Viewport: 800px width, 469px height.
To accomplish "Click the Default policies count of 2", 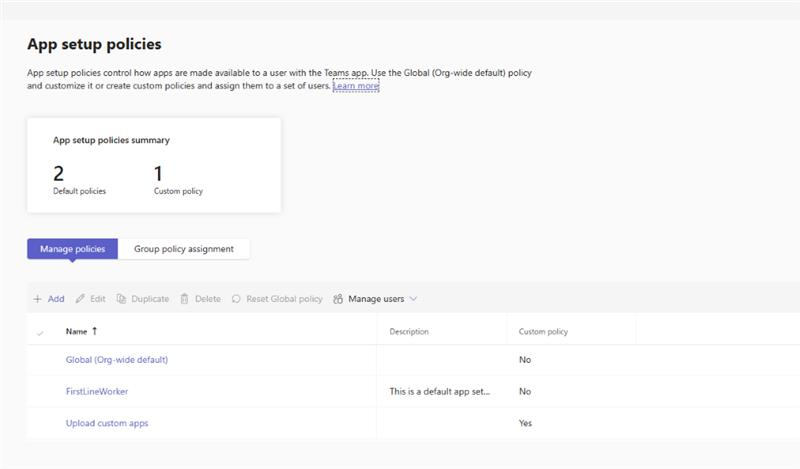I will click(59, 174).
